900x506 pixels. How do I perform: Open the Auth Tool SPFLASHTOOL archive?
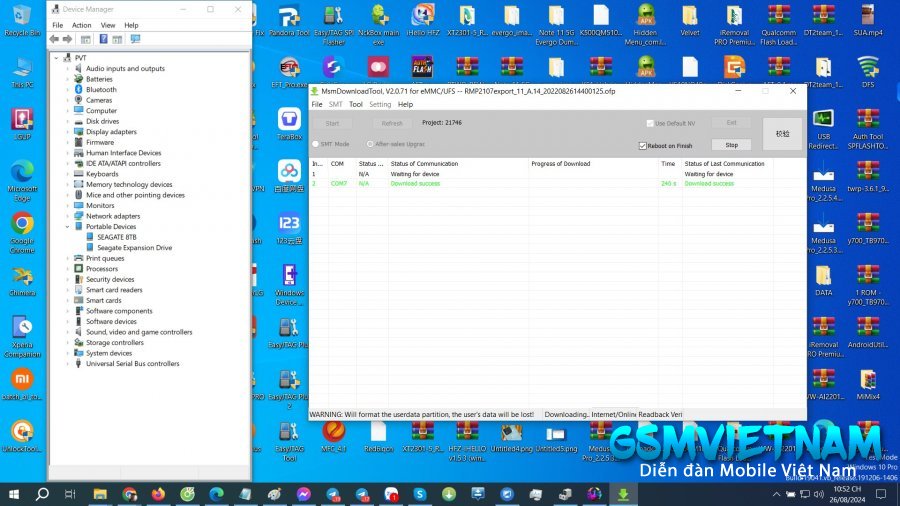coord(868,129)
